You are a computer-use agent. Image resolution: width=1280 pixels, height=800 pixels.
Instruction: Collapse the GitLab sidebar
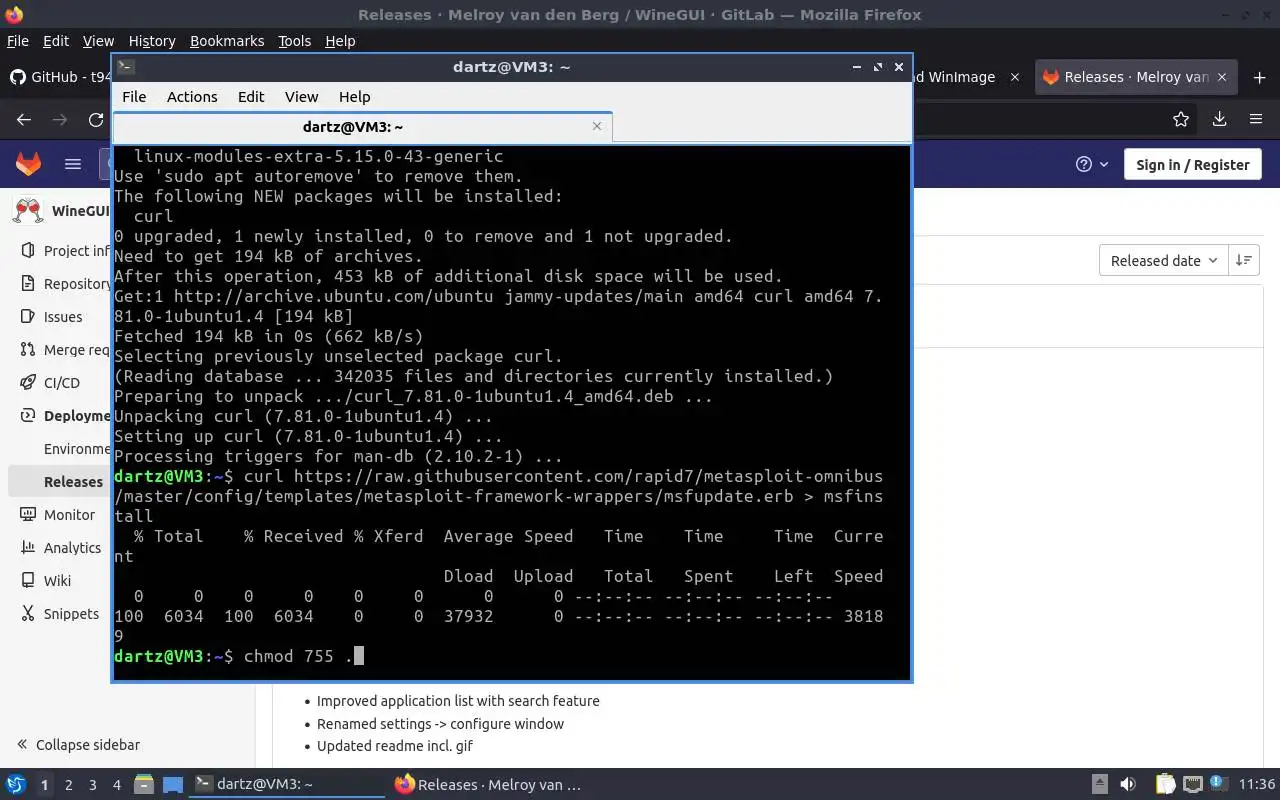(78, 745)
